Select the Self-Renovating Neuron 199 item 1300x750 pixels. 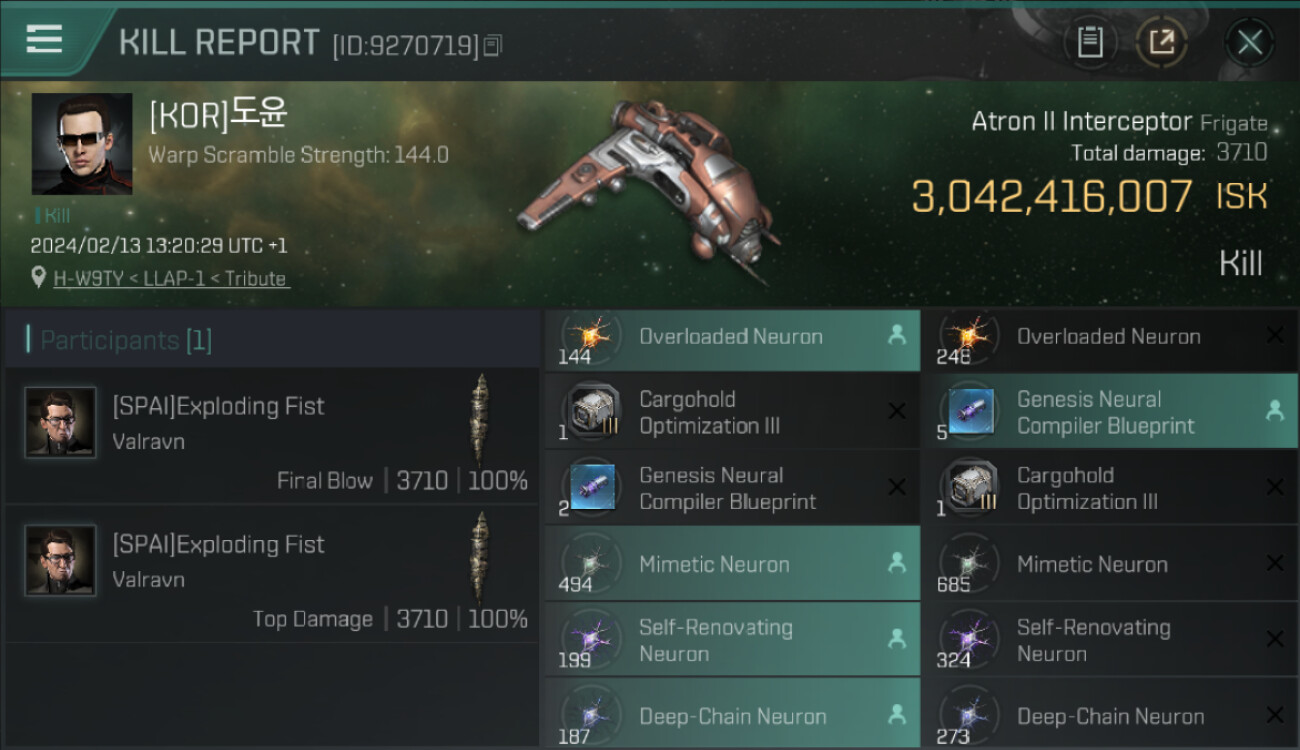pos(731,640)
